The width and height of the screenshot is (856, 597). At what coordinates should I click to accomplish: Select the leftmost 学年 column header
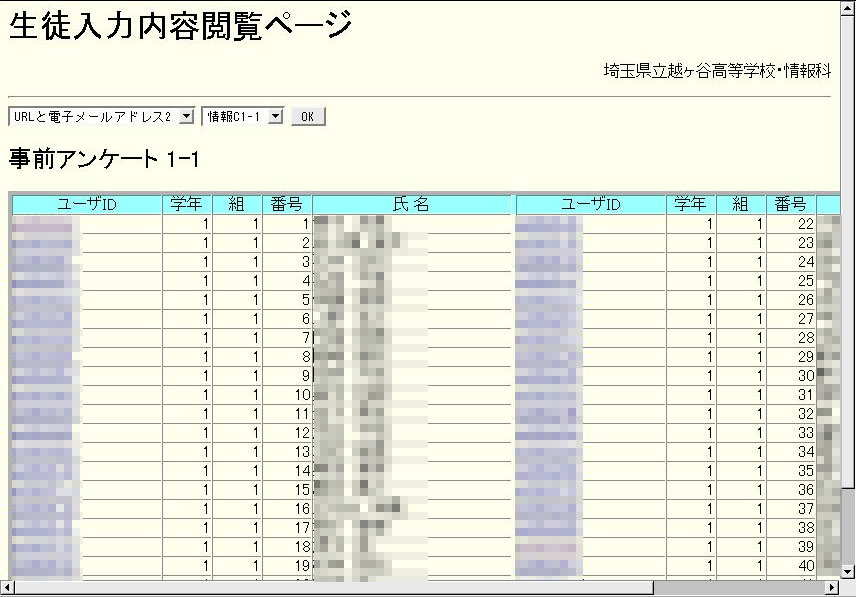[x=187, y=204]
